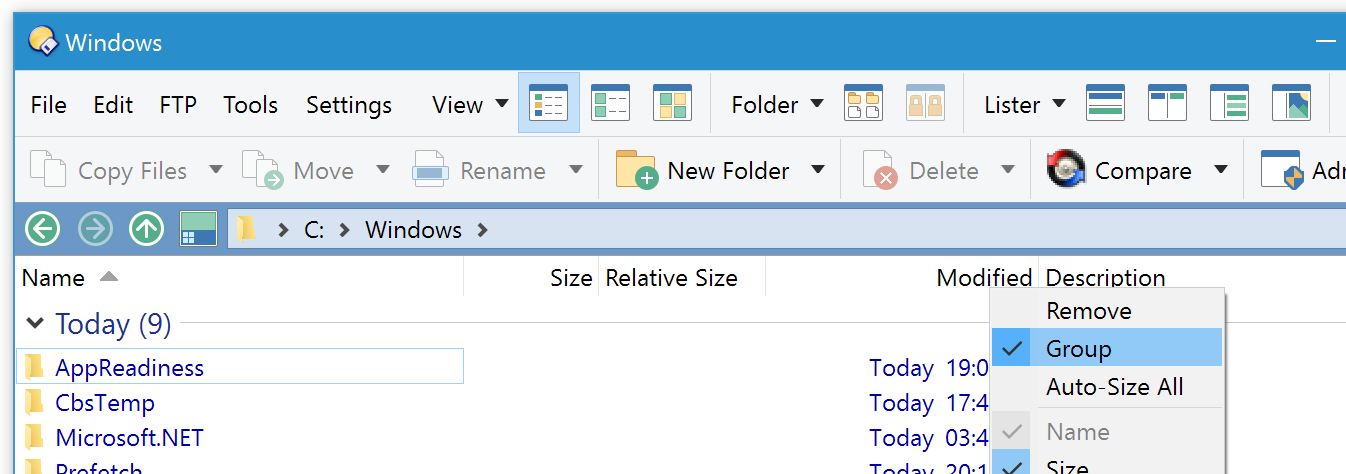This screenshot has height=474, width=1346.
Task: Click the CbsTemp folder icon
Action: 35,402
